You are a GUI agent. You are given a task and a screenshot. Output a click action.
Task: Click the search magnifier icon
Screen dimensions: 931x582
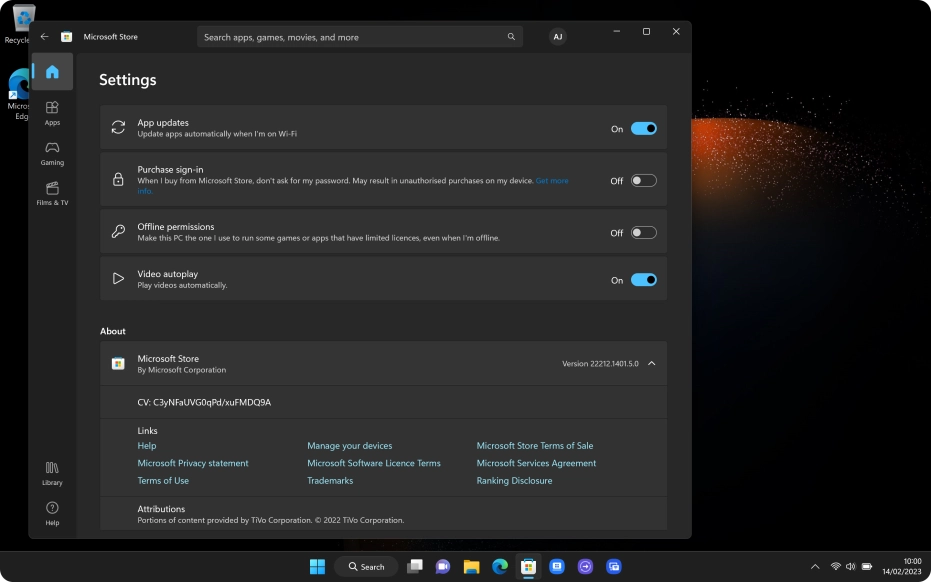coord(511,37)
